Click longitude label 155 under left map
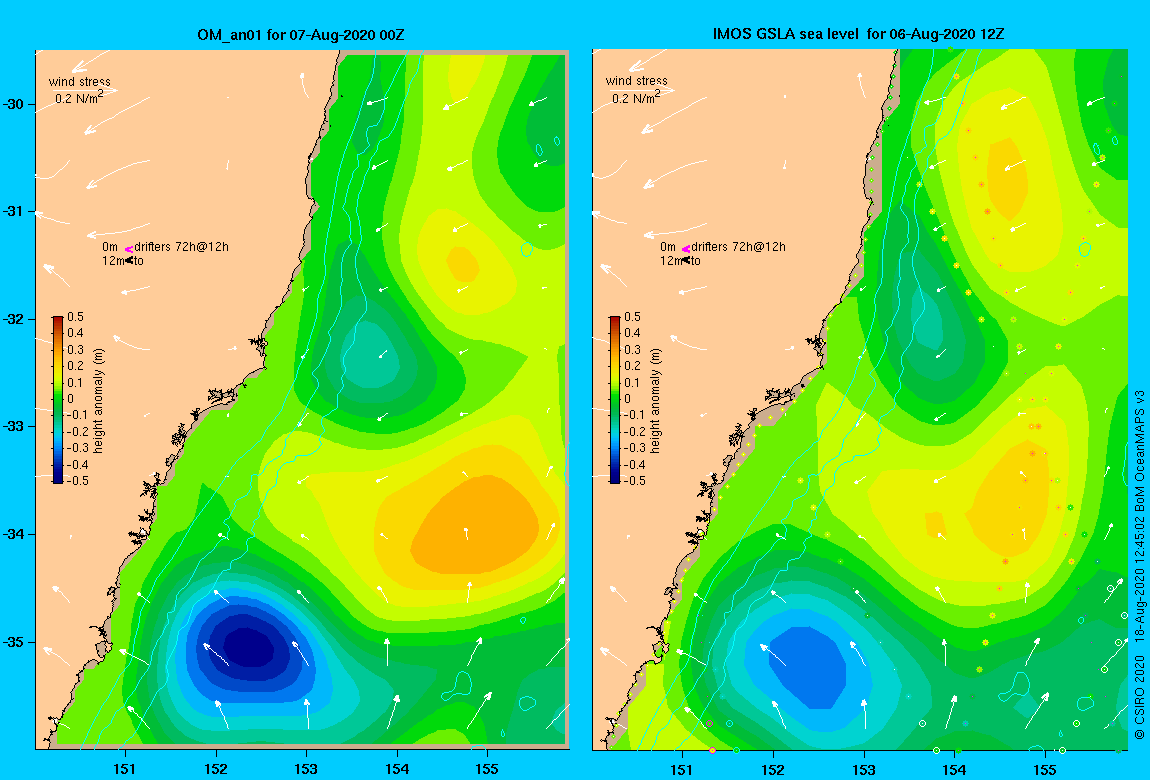 click(x=487, y=769)
